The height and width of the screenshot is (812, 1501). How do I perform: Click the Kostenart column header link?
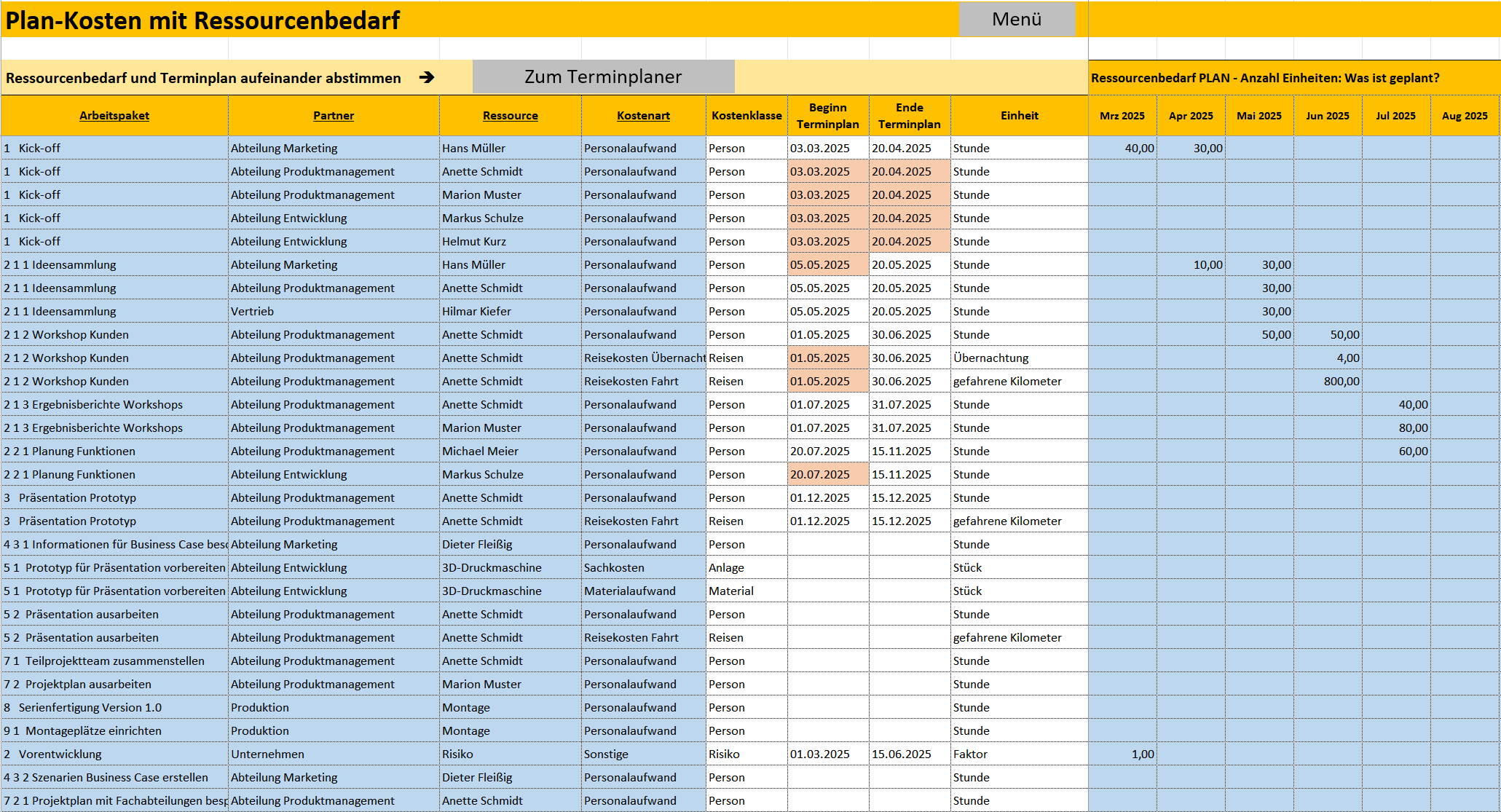pos(643,115)
